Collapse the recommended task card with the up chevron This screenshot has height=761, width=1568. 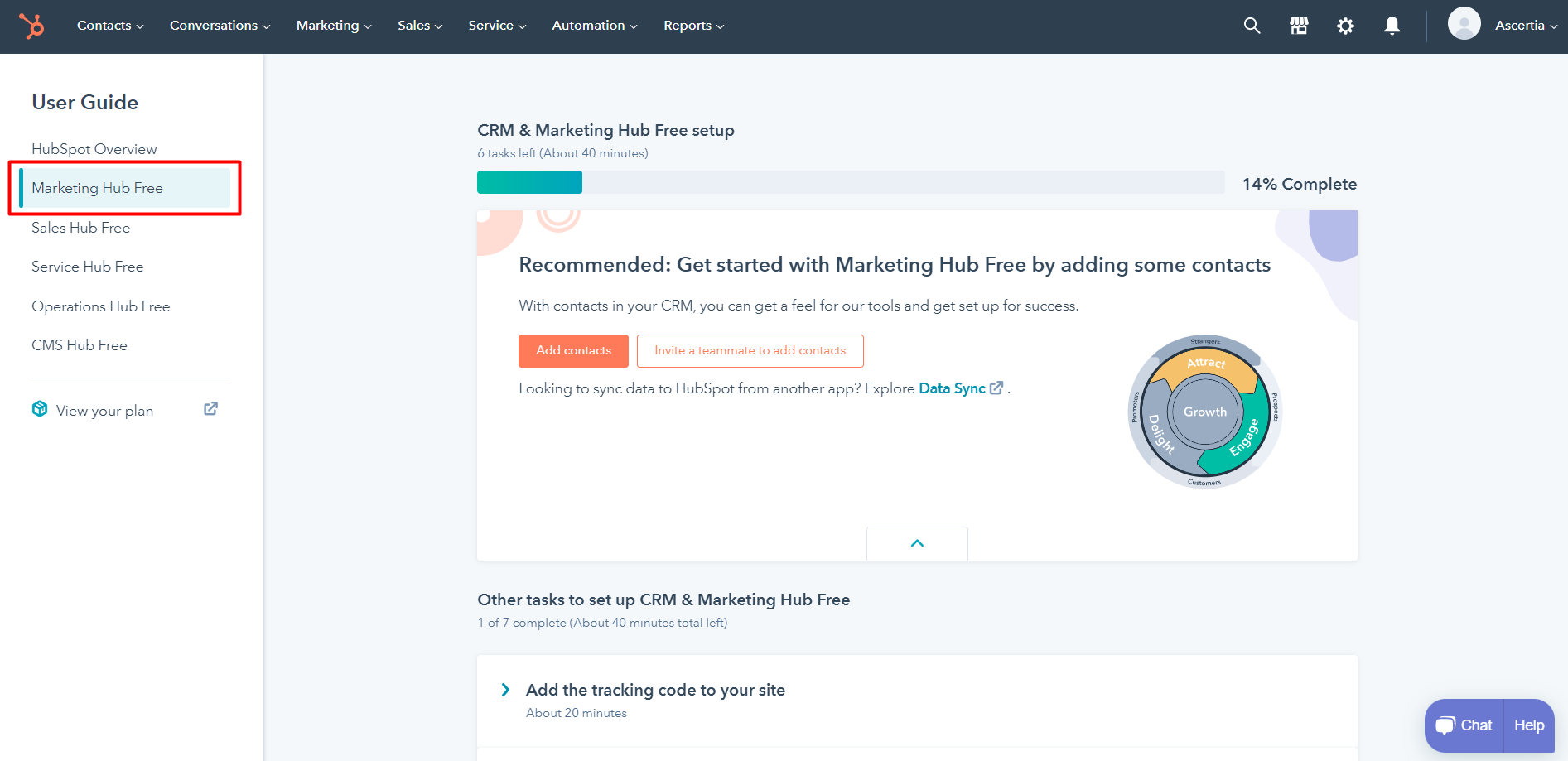point(917,543)
